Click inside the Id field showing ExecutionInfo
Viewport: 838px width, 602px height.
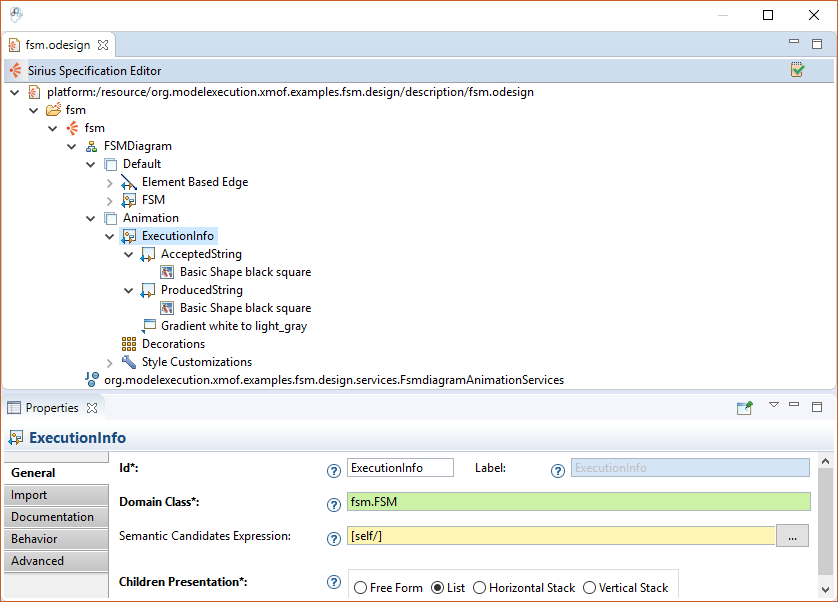400,467
